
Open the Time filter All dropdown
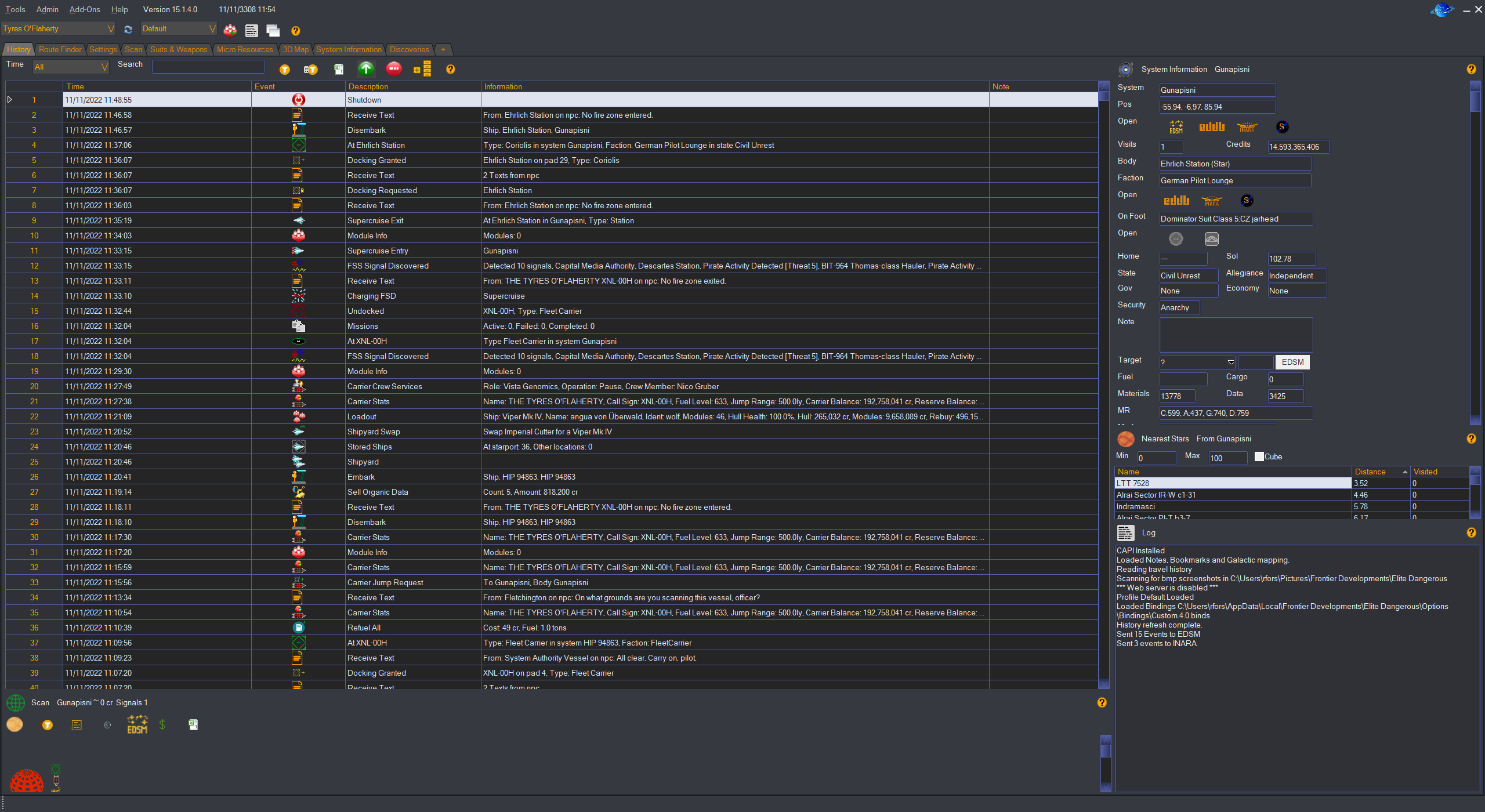point(71,67)
